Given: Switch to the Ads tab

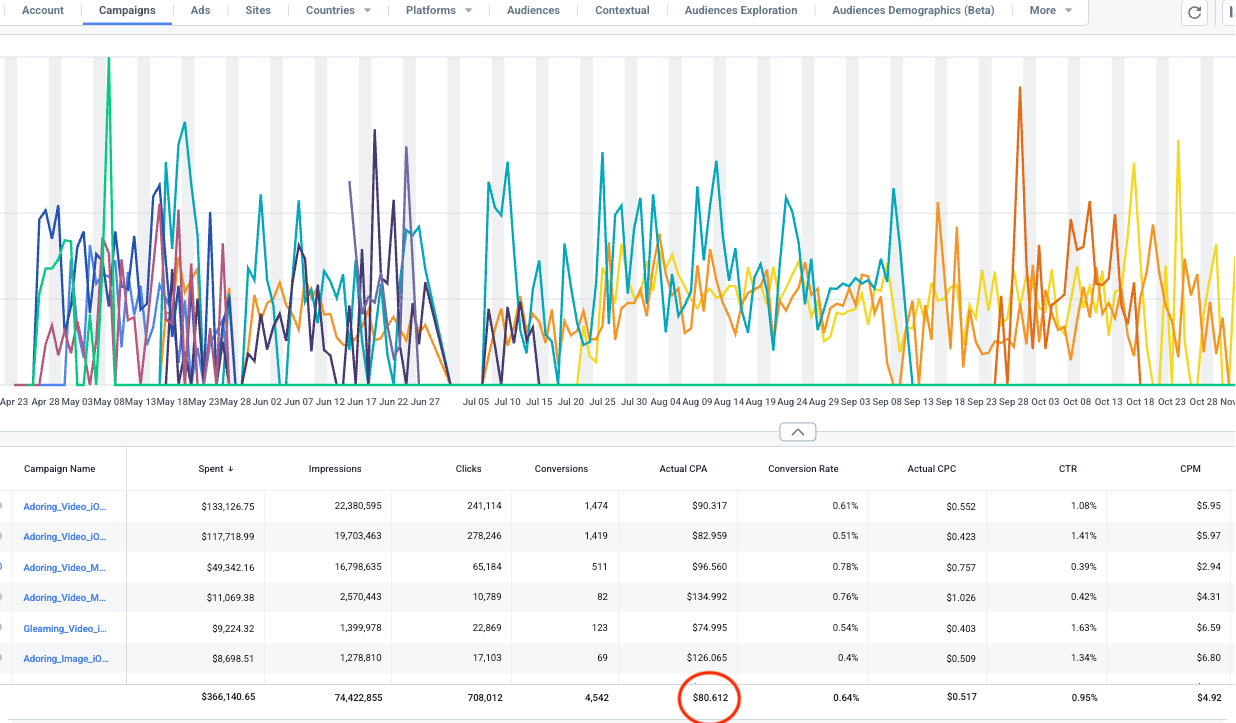Looking at the screenshot, I should tap(200, 11).
